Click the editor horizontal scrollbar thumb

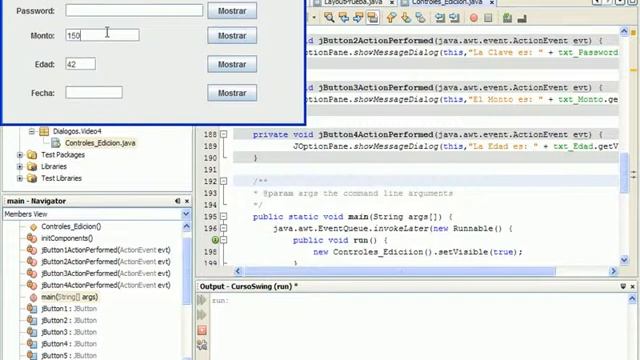[400, 271]
